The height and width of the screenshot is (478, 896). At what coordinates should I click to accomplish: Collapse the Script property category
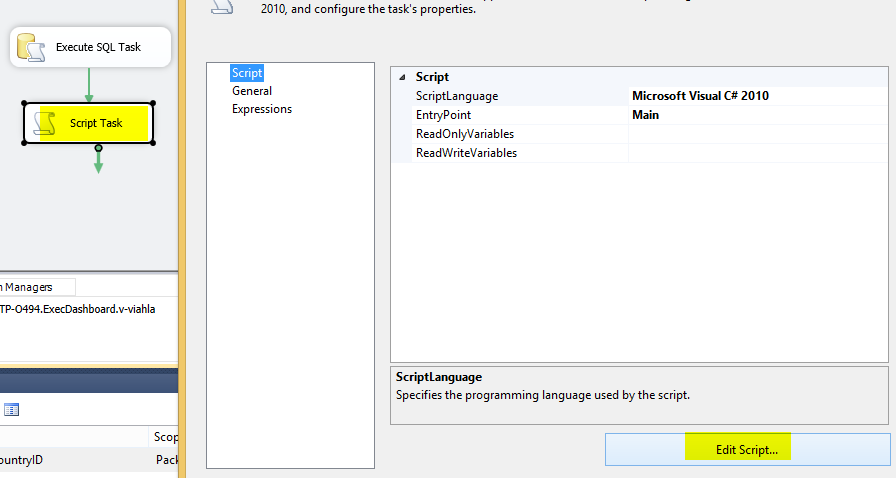click(402, 77)
